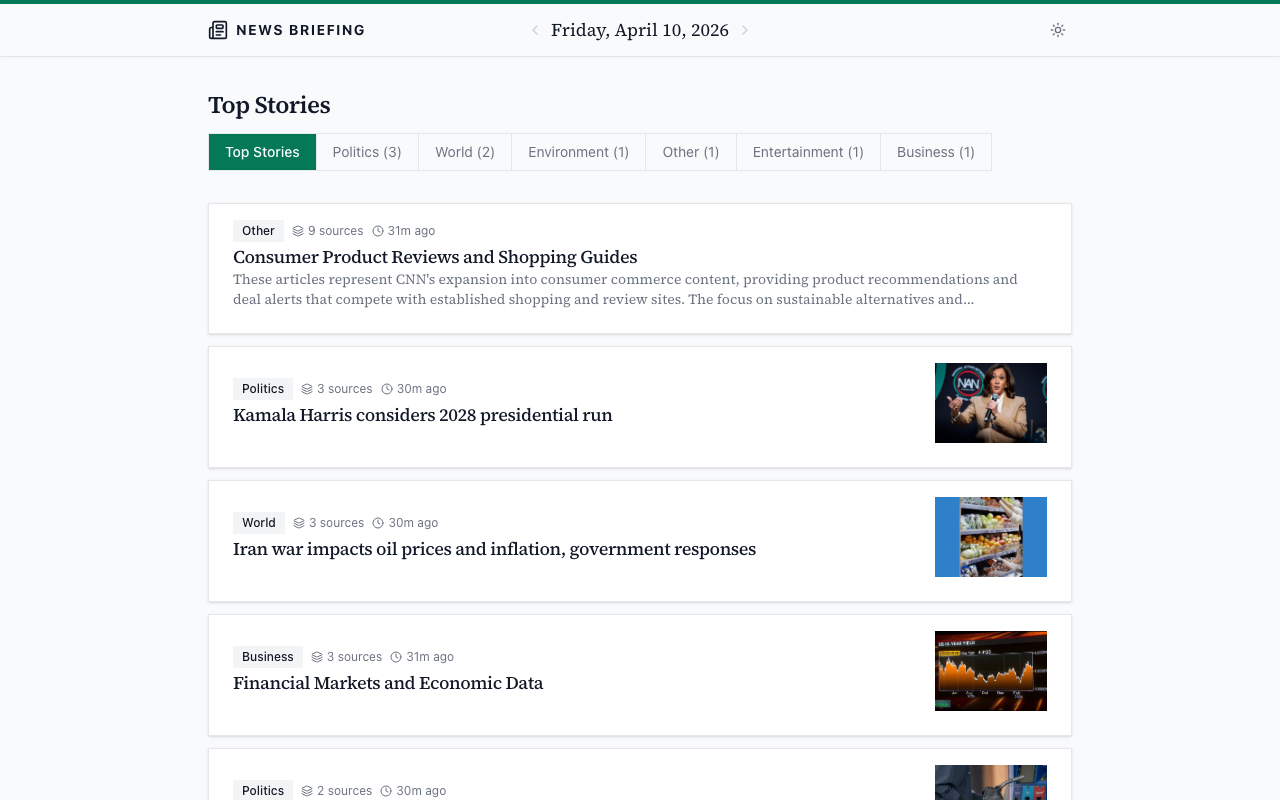Click the sources stack icon on Kamala Harris card
Screen dimensions: 1280x800
[x=307, y=389]
